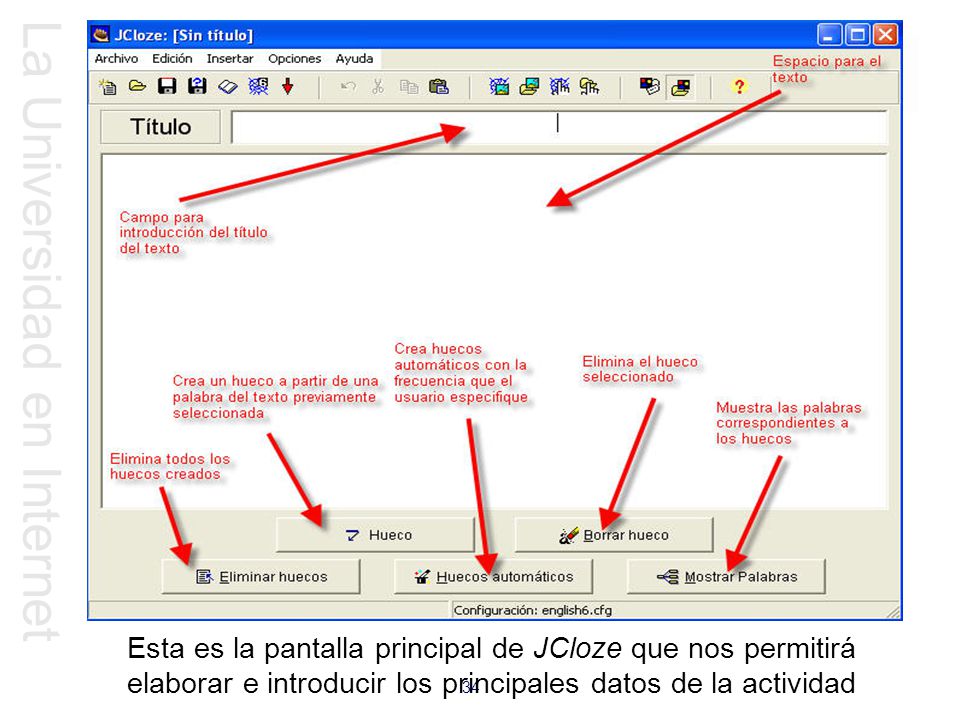Click the insert picture from local file icon
The image size is (960, 720).
point(529,86)
